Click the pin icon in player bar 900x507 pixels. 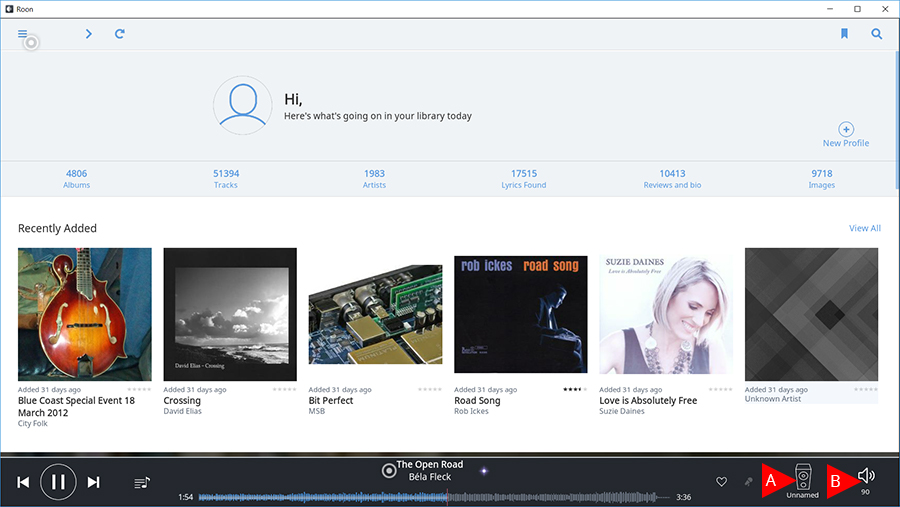(748, 482)
